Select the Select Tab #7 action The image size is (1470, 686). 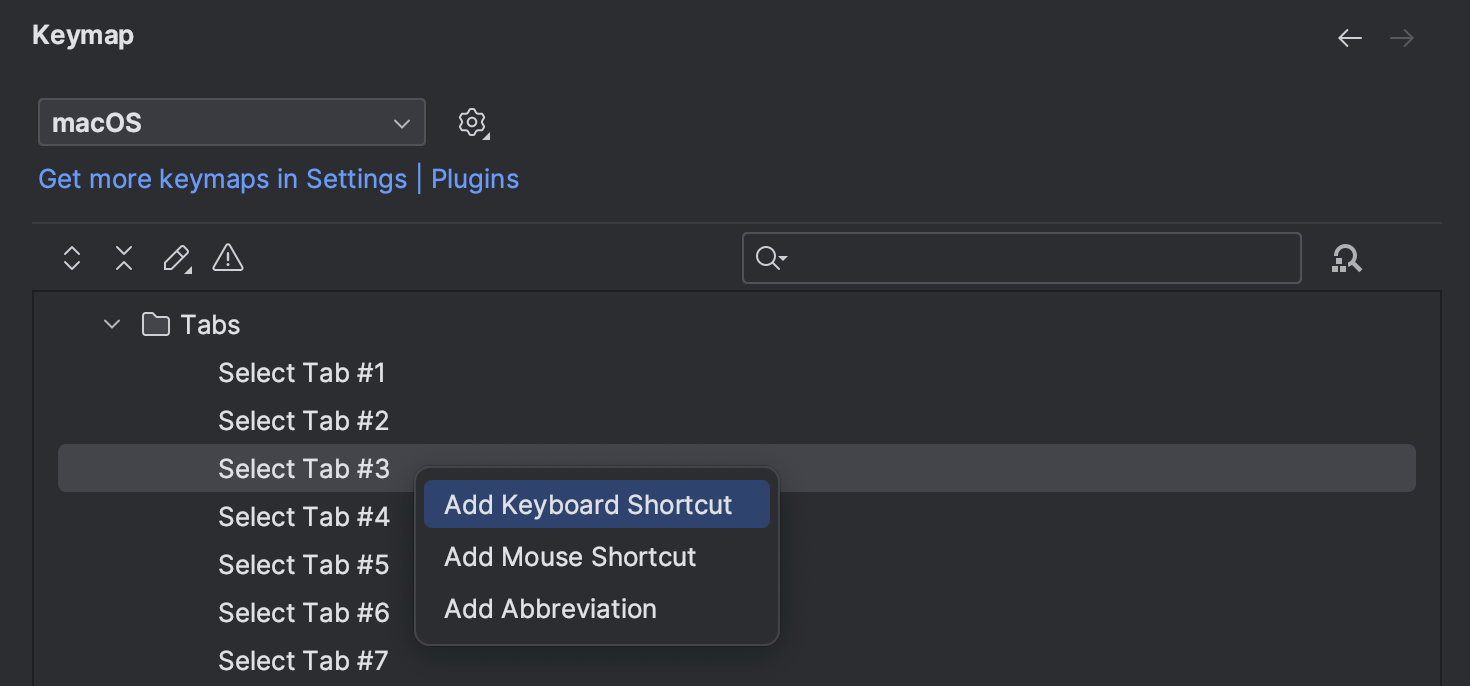pyautogui.click(x=303, y=661)
